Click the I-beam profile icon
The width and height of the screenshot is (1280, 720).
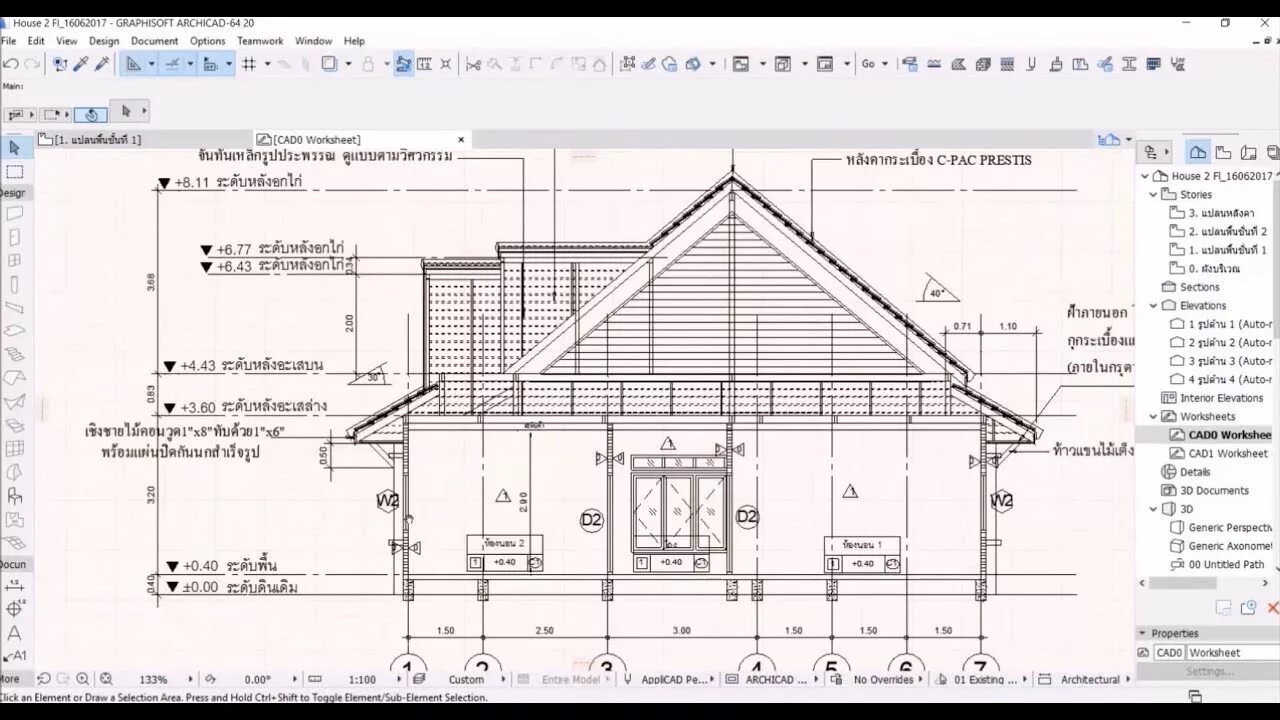1130,64
